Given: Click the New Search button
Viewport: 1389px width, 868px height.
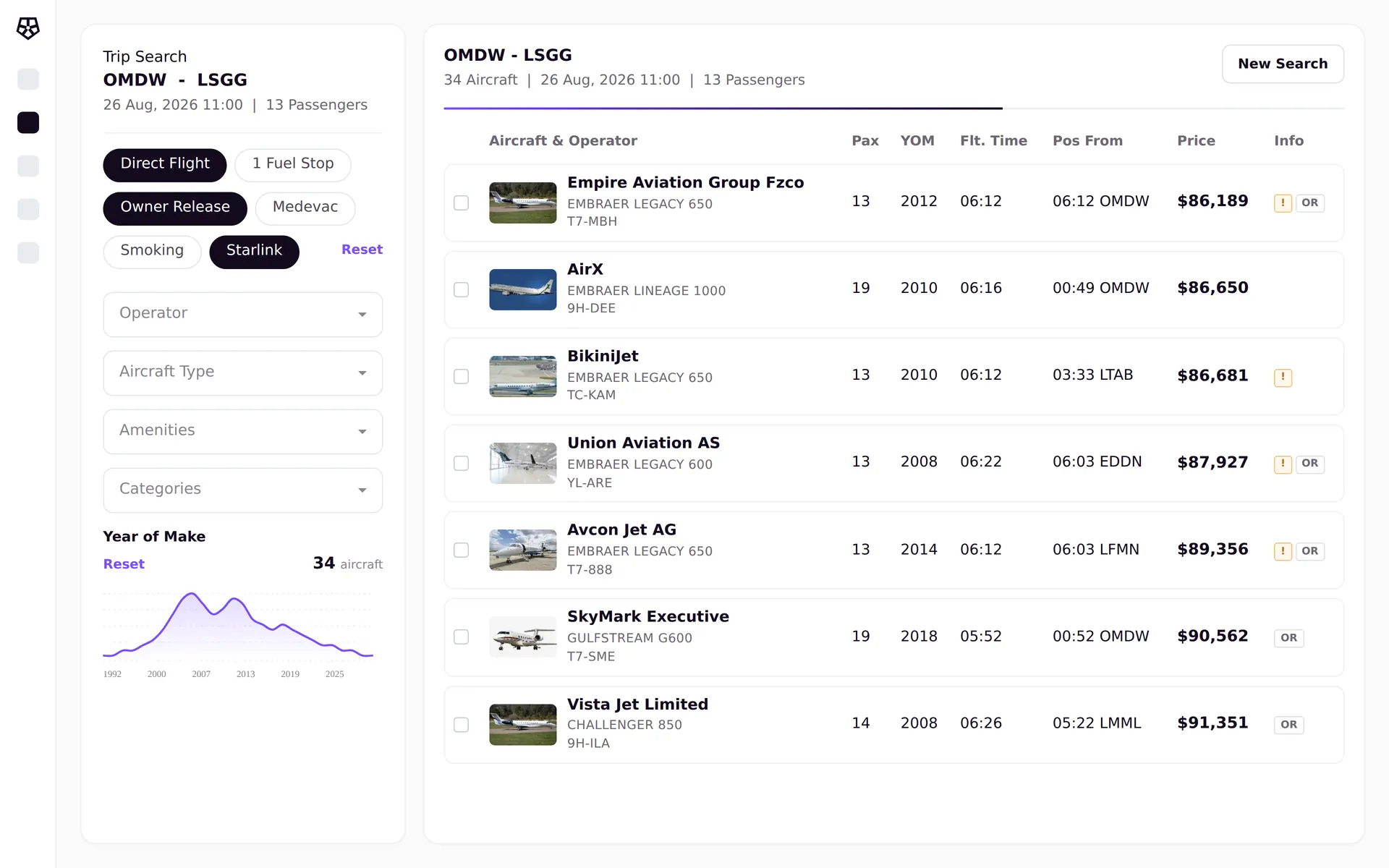Looking at the screenshot, I should tap(1283, 64).
